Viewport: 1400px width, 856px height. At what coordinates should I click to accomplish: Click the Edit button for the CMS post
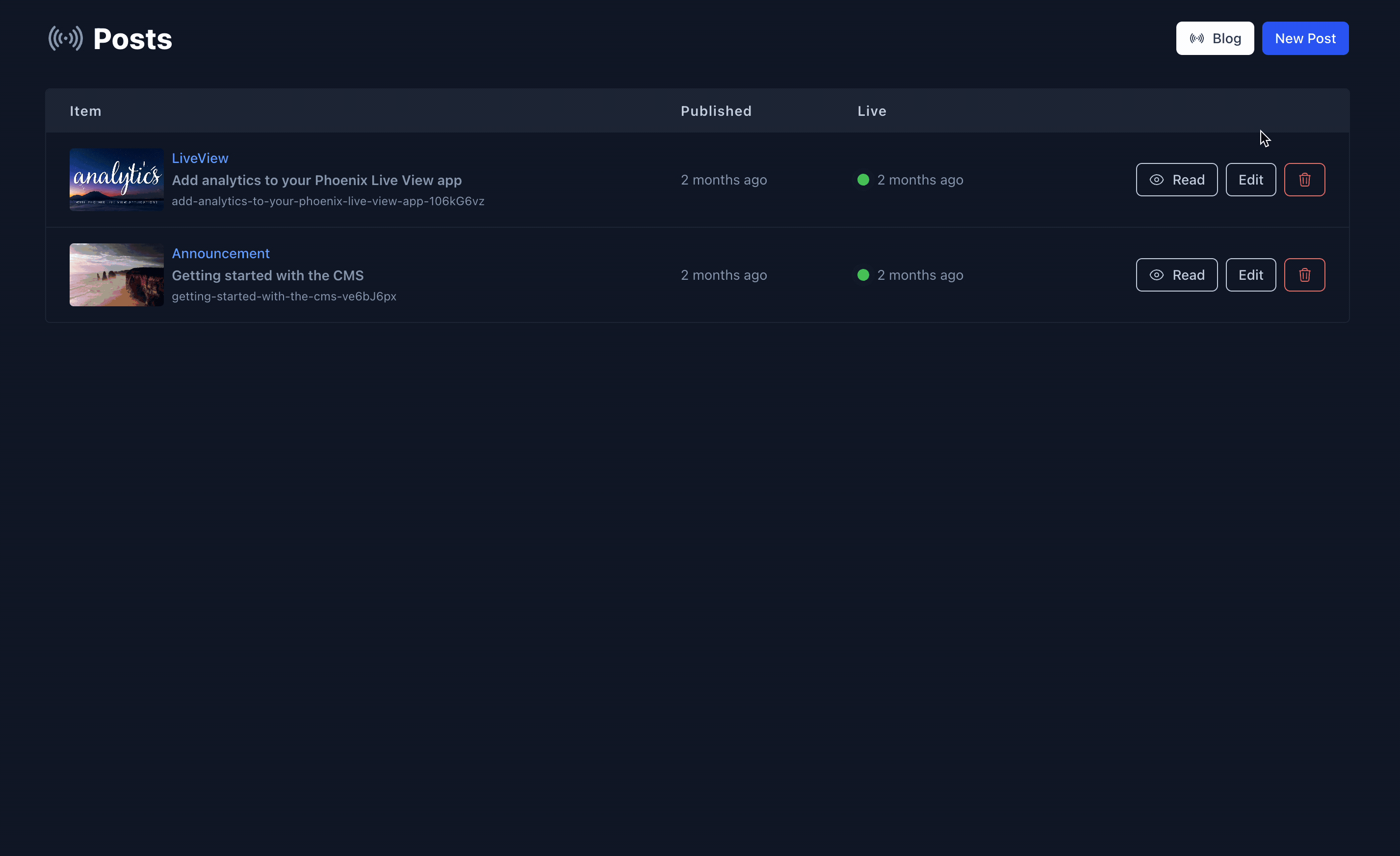(x=1250, y=274)
